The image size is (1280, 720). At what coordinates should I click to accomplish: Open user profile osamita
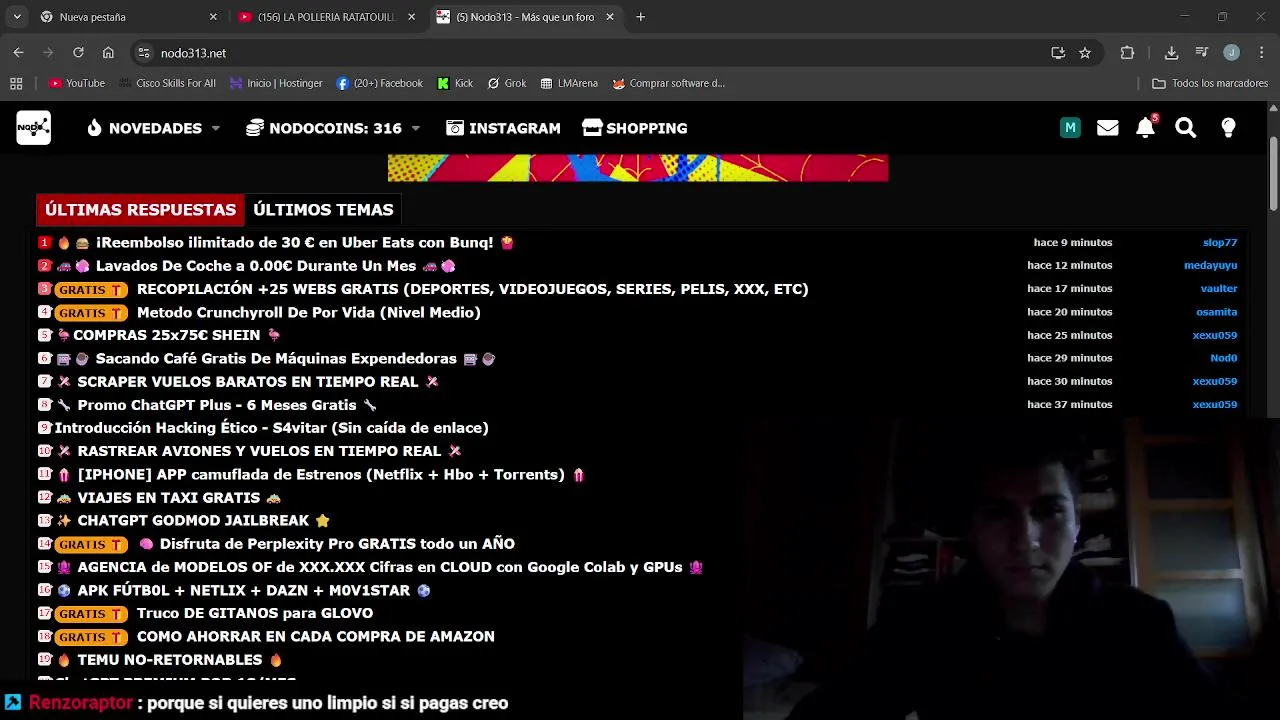1217,312
